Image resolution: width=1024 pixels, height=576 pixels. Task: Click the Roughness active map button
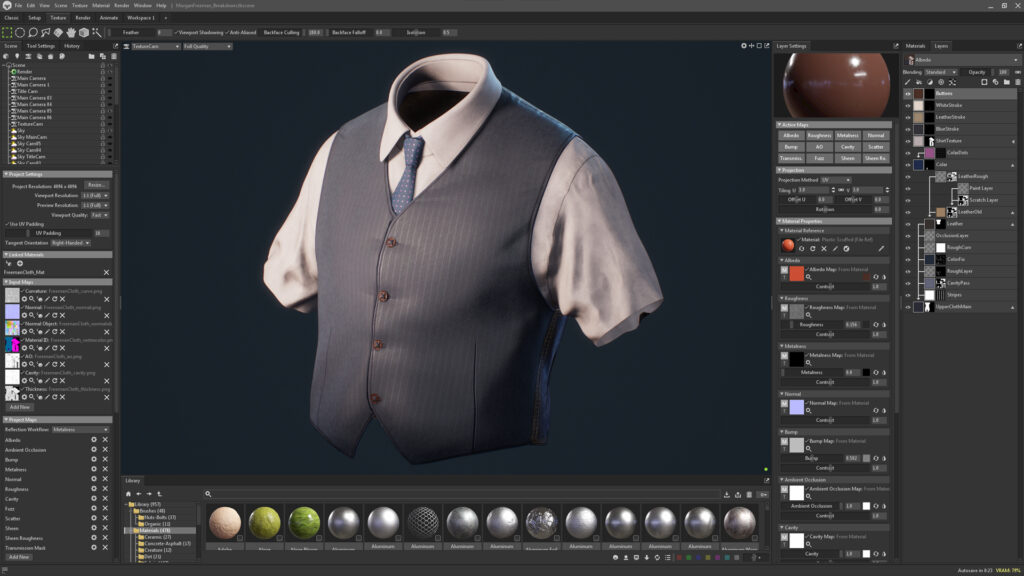[x=819, y=135]
